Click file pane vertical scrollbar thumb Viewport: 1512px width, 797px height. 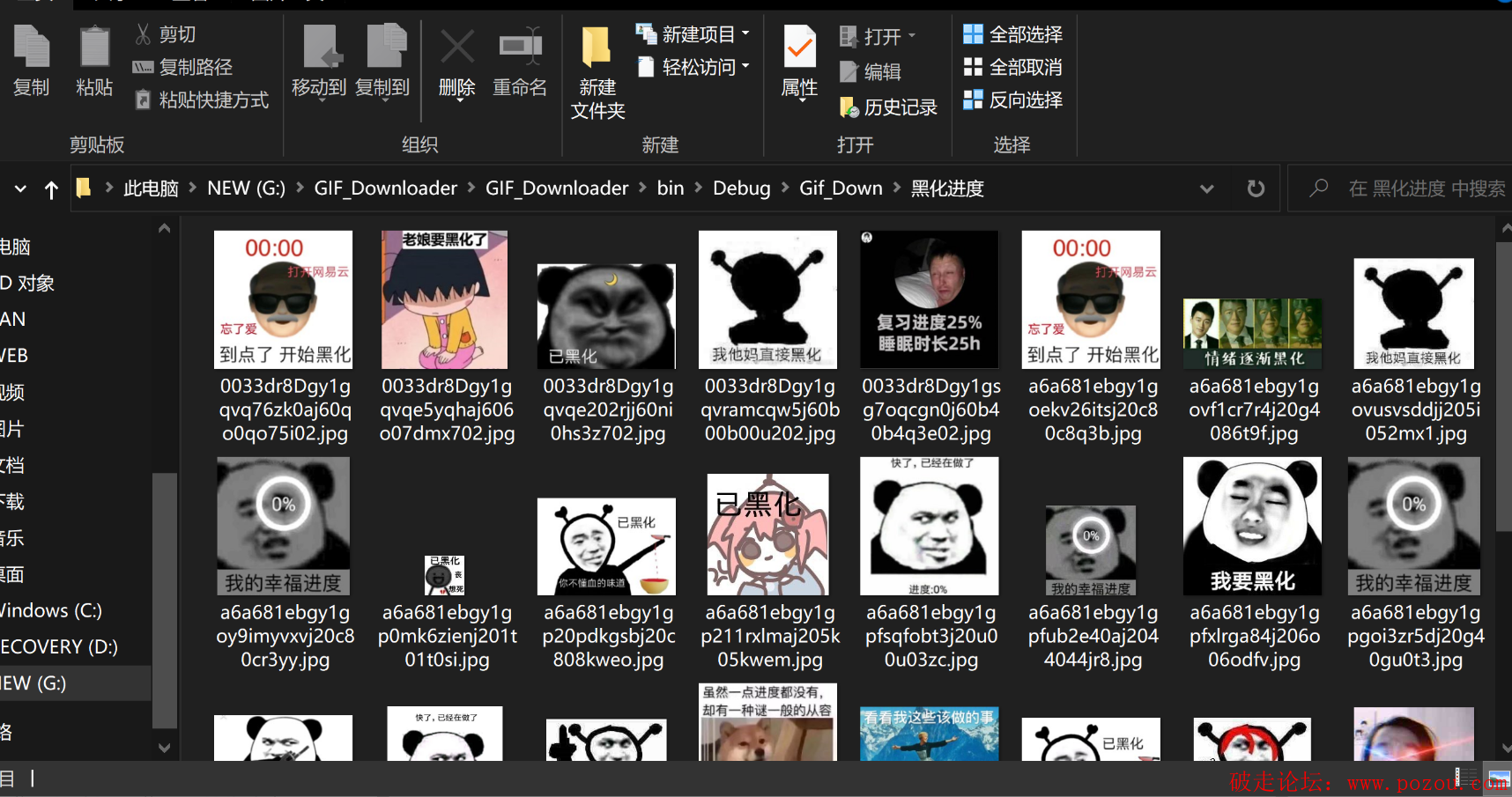coord(1504,387)
